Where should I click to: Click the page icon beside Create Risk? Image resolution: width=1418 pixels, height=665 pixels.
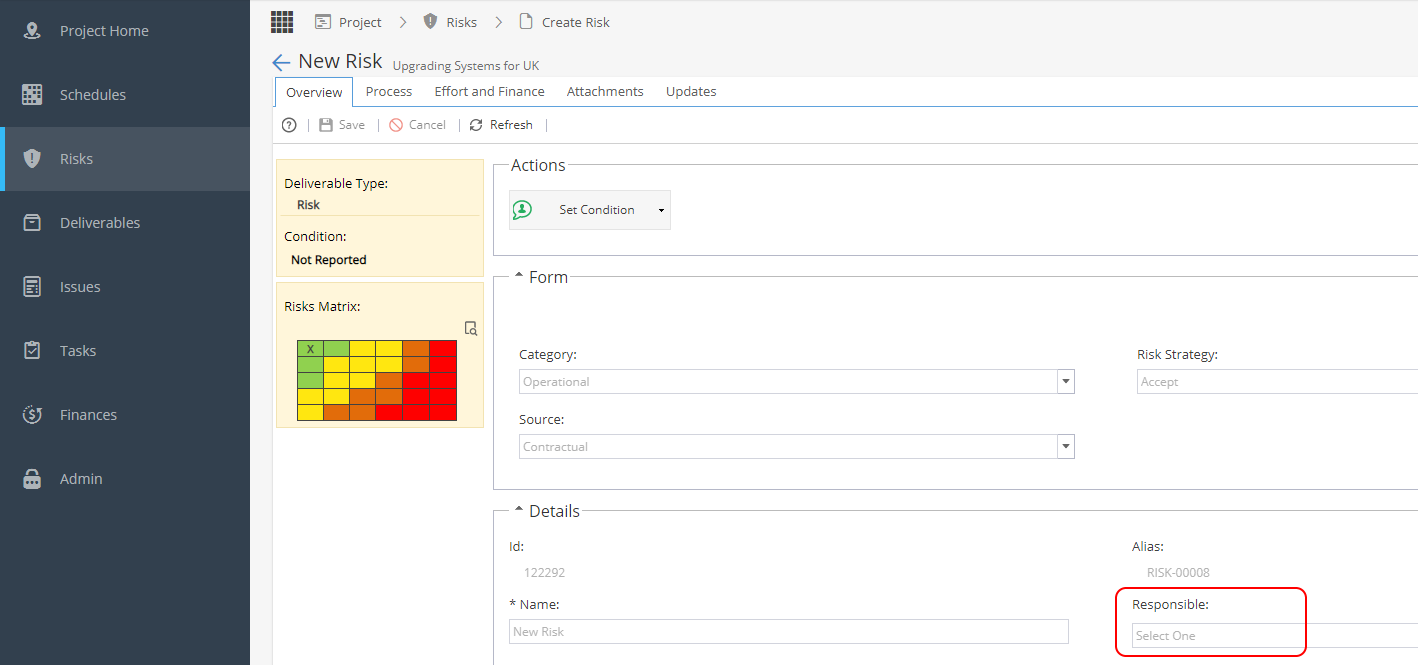tap(526, 21)
